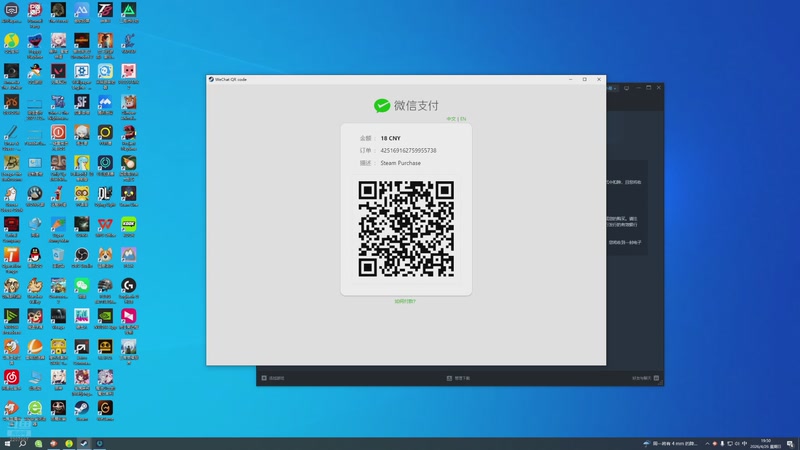Expand the system tray hidden icons chevron

(x=707, y=444)
